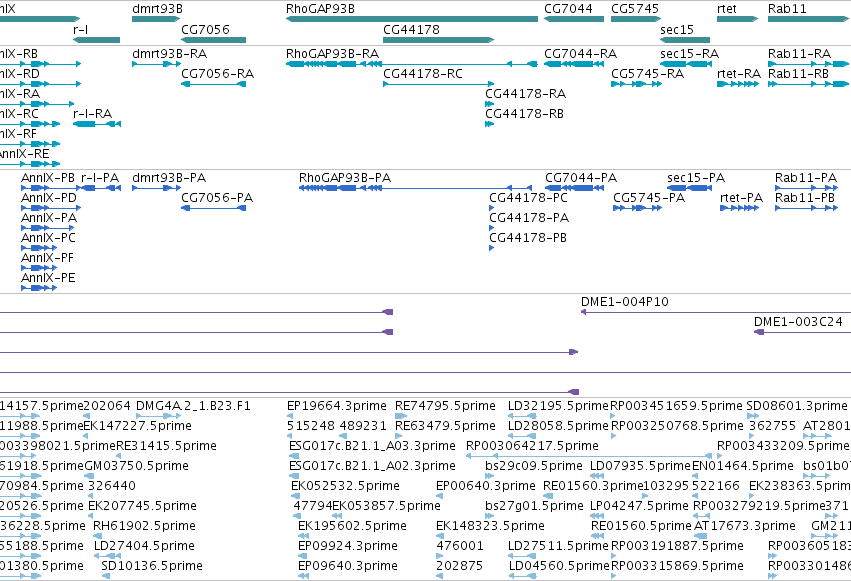This screenshot has height=581, width=851.
Task: Select the ESG017c.B21.1_A03.3prime EST label
Action: (372, 445)
